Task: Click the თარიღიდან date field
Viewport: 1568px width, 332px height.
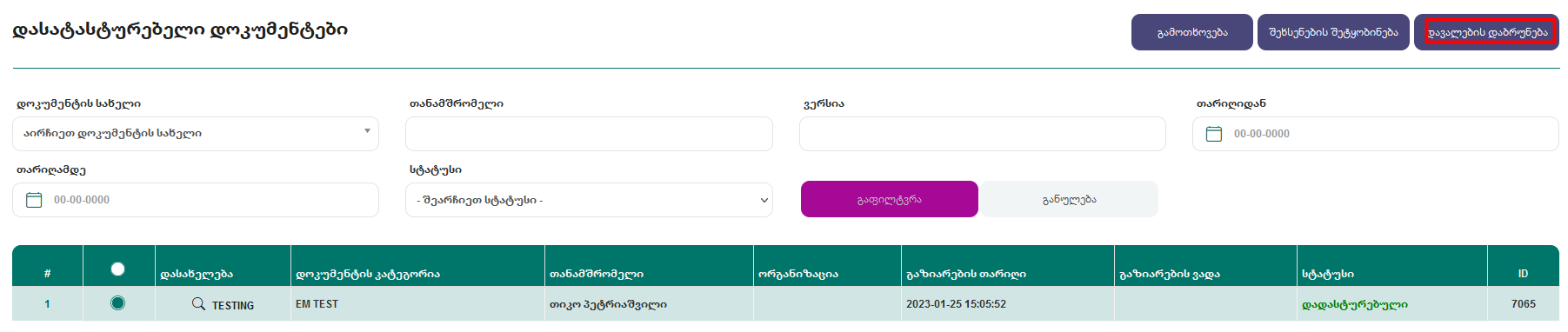Action: [1376, 134]
